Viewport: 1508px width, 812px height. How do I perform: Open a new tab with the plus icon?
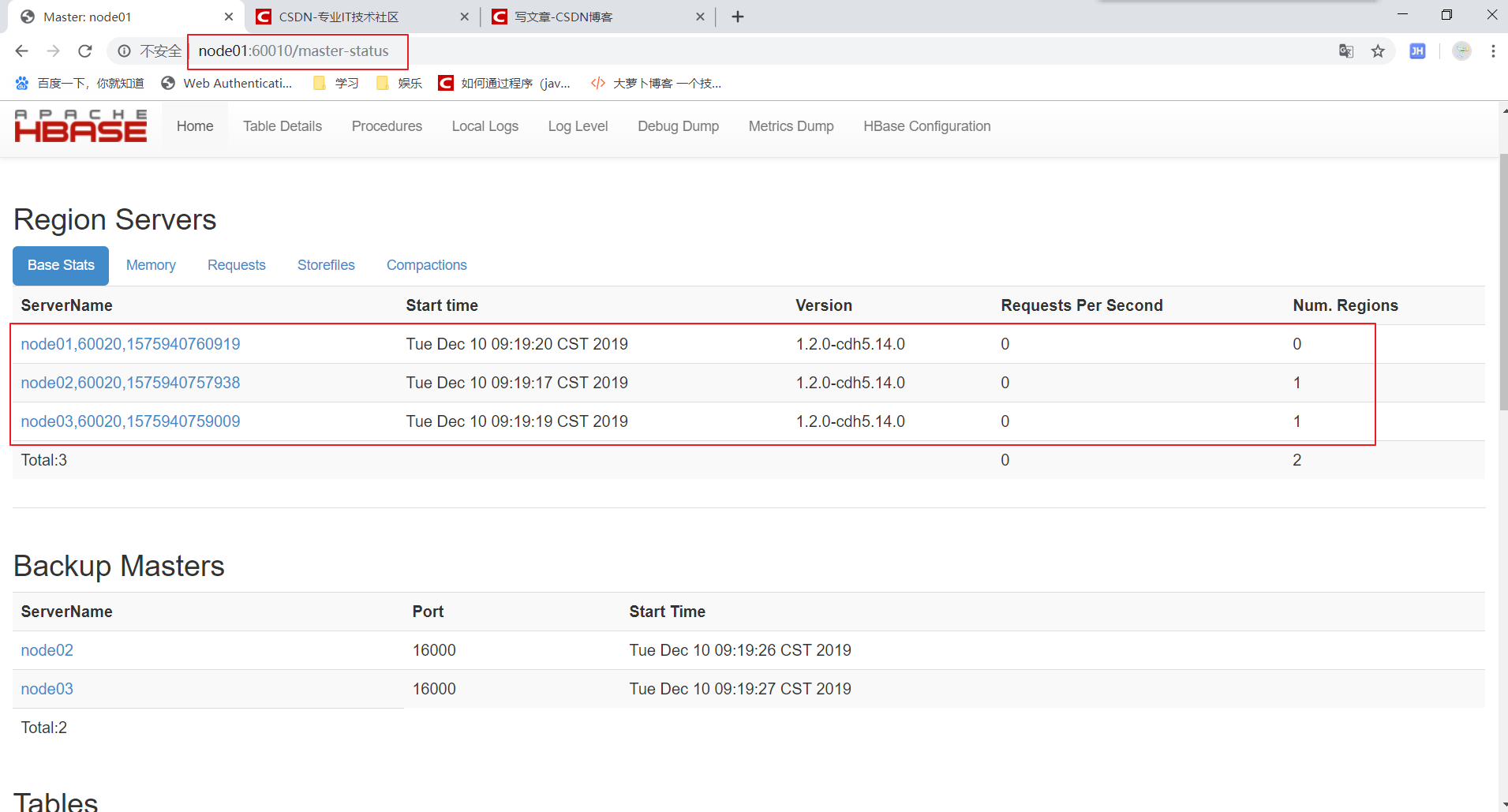[738, 17]
